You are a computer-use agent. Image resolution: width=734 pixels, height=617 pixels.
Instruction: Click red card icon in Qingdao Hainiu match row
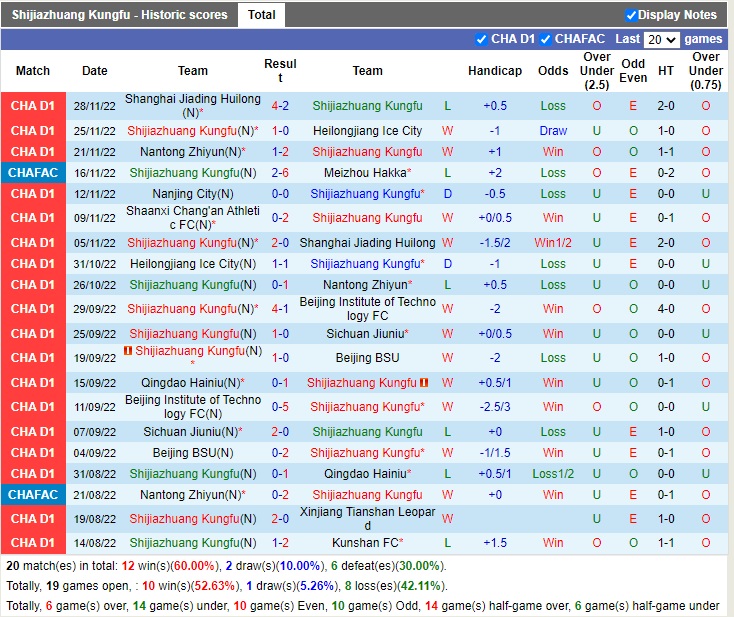[424, 383]
